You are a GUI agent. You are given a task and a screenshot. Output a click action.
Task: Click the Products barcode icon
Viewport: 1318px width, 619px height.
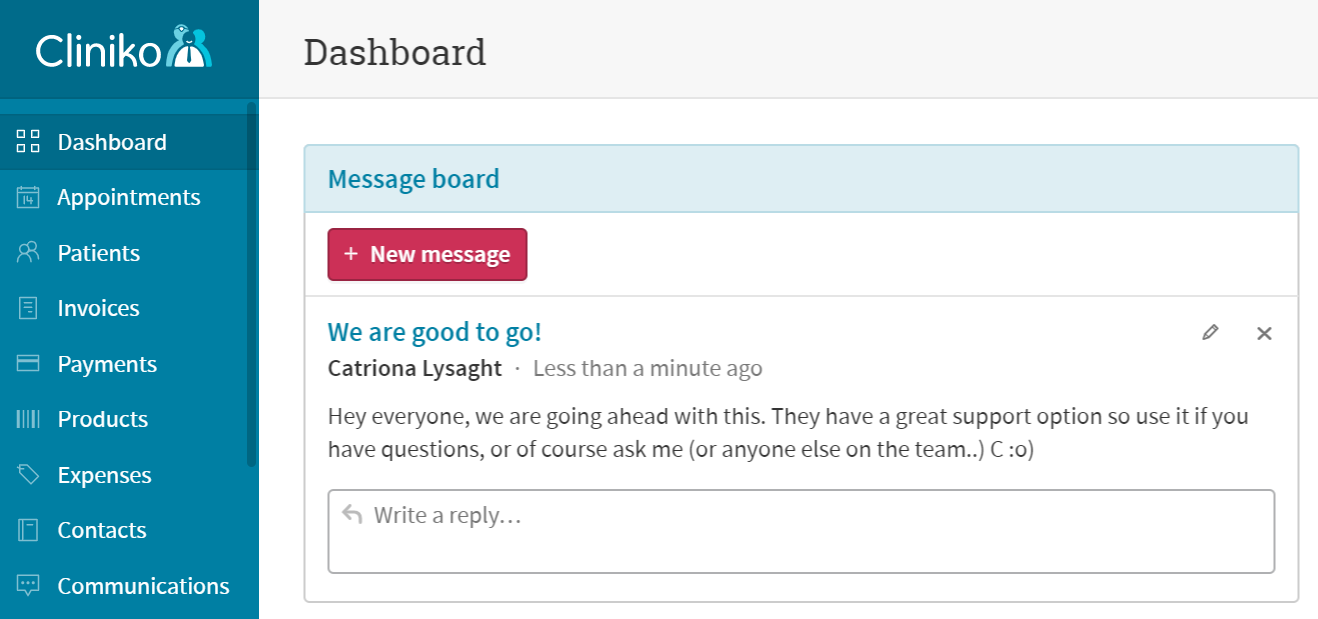coord(28,419)
